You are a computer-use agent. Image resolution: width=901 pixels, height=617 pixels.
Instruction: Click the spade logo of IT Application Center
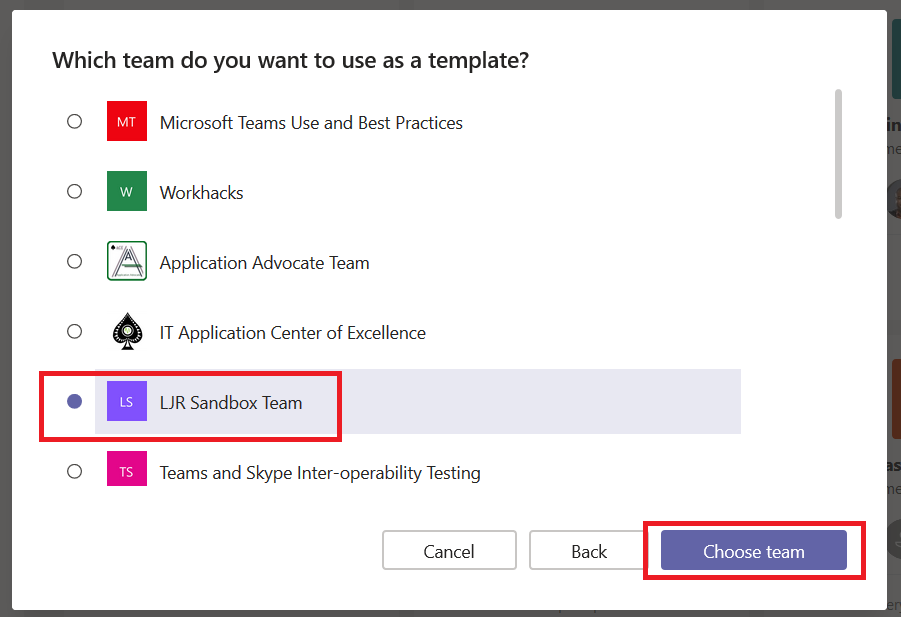point(127,331)
